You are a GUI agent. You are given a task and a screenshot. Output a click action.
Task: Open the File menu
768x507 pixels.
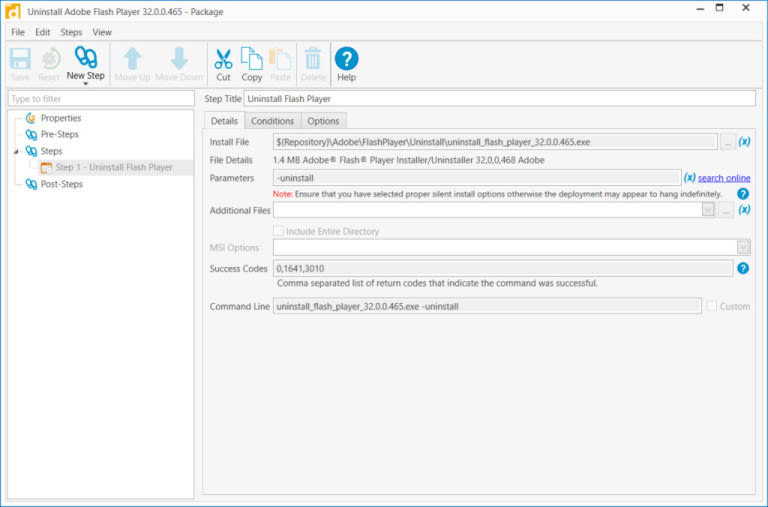[x=18, y=32]
